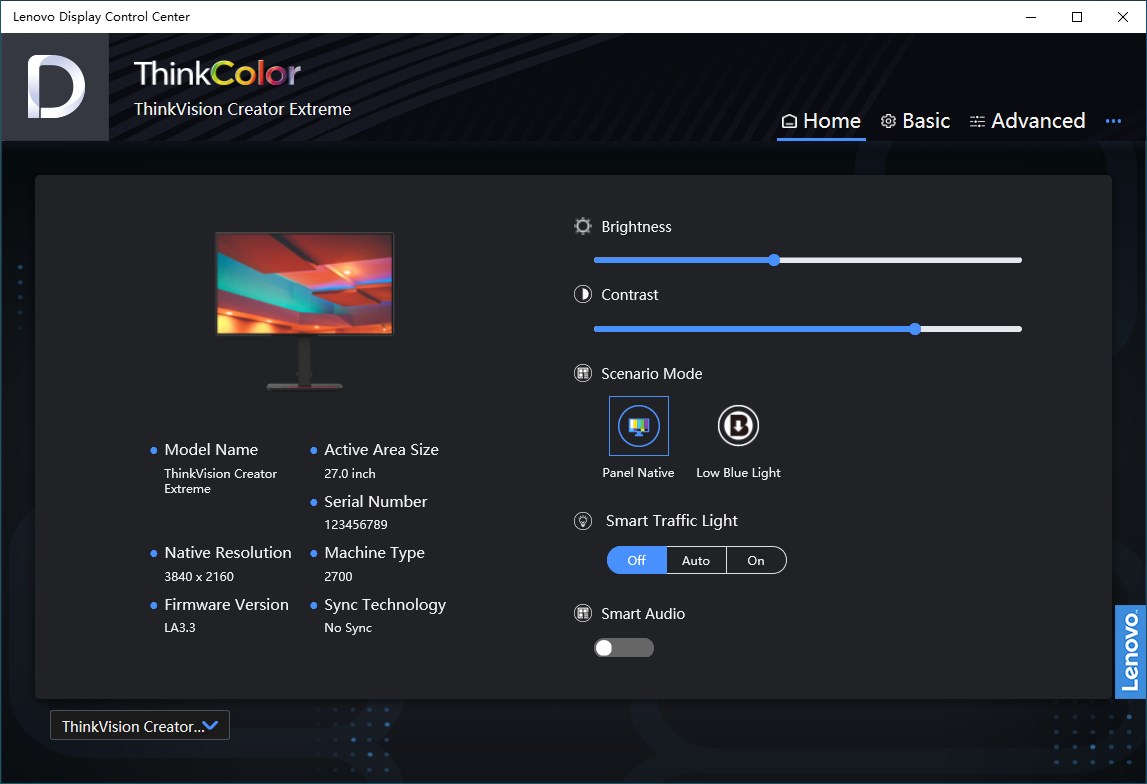Click the Smart Traffic Light bulb icon
The height and width of the screenshot is (784, 1147).
(582, 521)
